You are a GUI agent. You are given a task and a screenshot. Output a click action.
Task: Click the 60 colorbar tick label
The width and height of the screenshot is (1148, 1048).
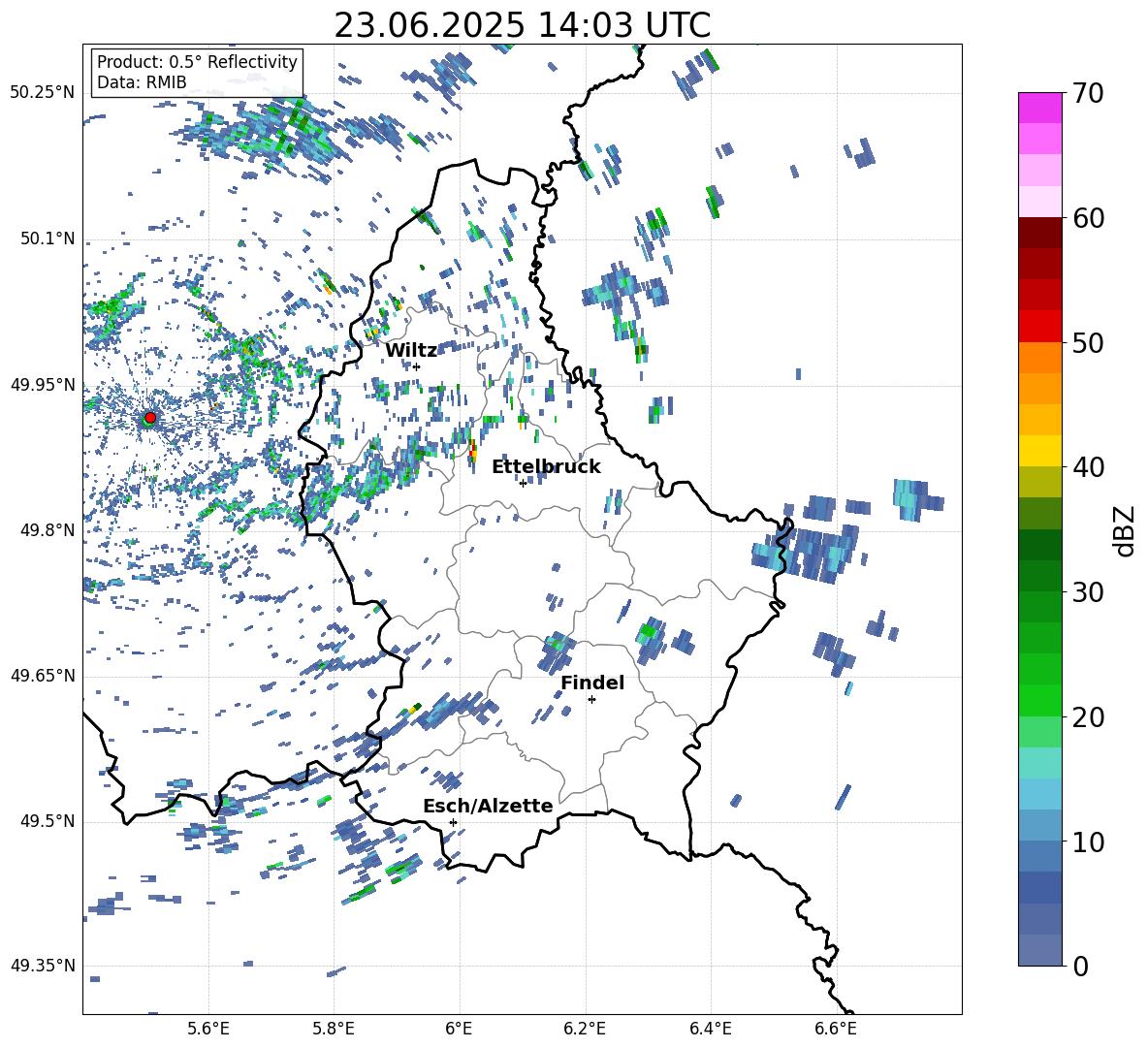1087,218
